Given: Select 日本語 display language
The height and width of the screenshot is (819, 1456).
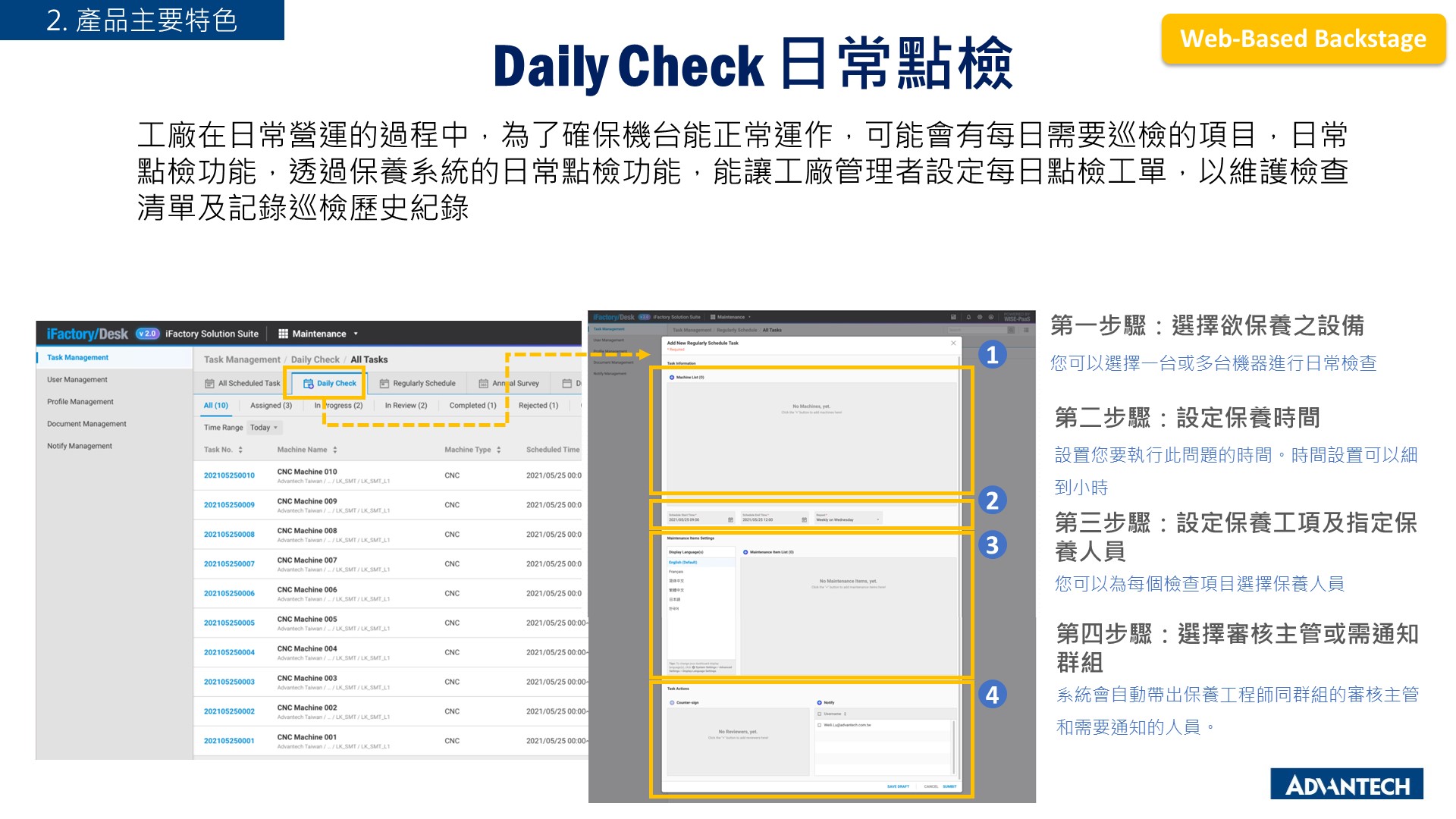Looking at the screenshot, I should pyautogui.click(x=674, y=599).
